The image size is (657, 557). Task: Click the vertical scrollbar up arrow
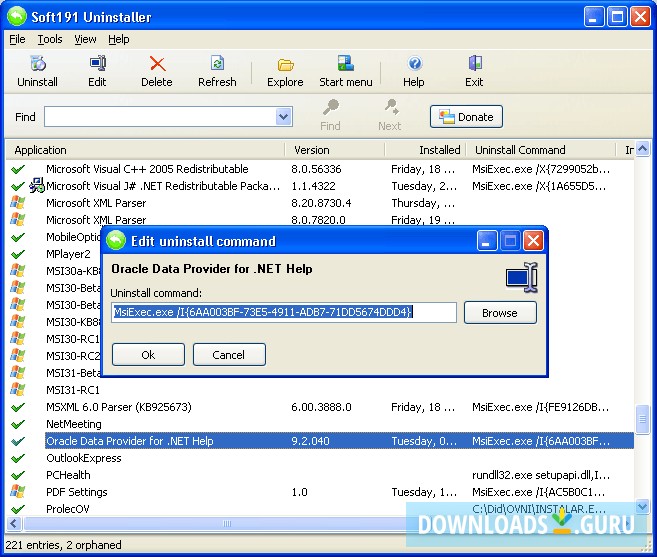tap(642, 148)
